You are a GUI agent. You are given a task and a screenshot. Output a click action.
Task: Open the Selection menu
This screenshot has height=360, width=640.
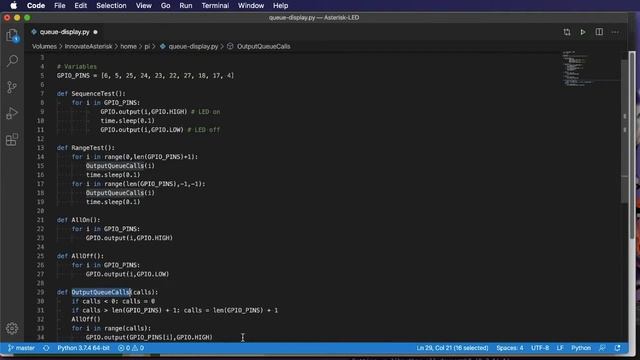111,6
